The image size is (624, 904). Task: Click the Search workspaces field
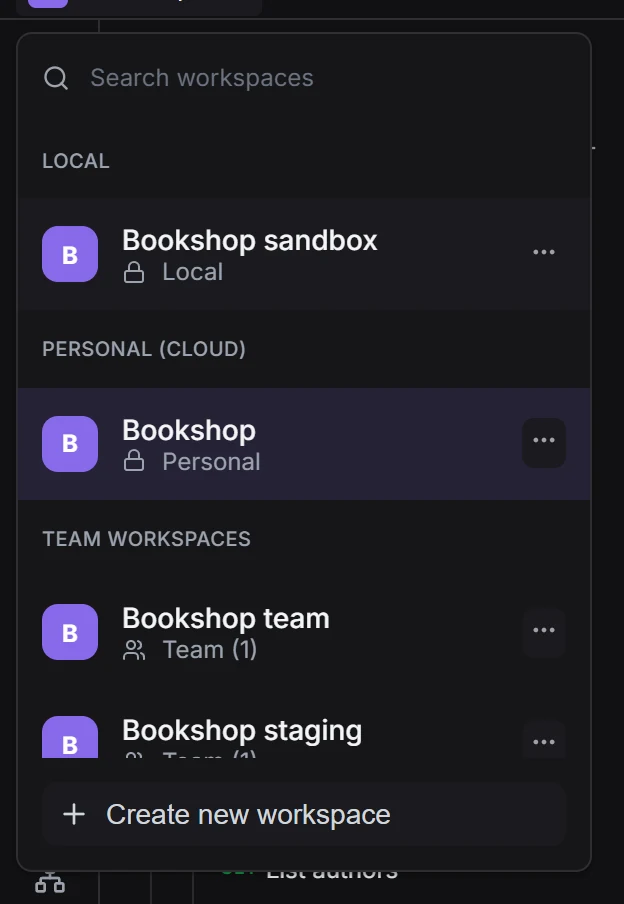pos(304,78)
